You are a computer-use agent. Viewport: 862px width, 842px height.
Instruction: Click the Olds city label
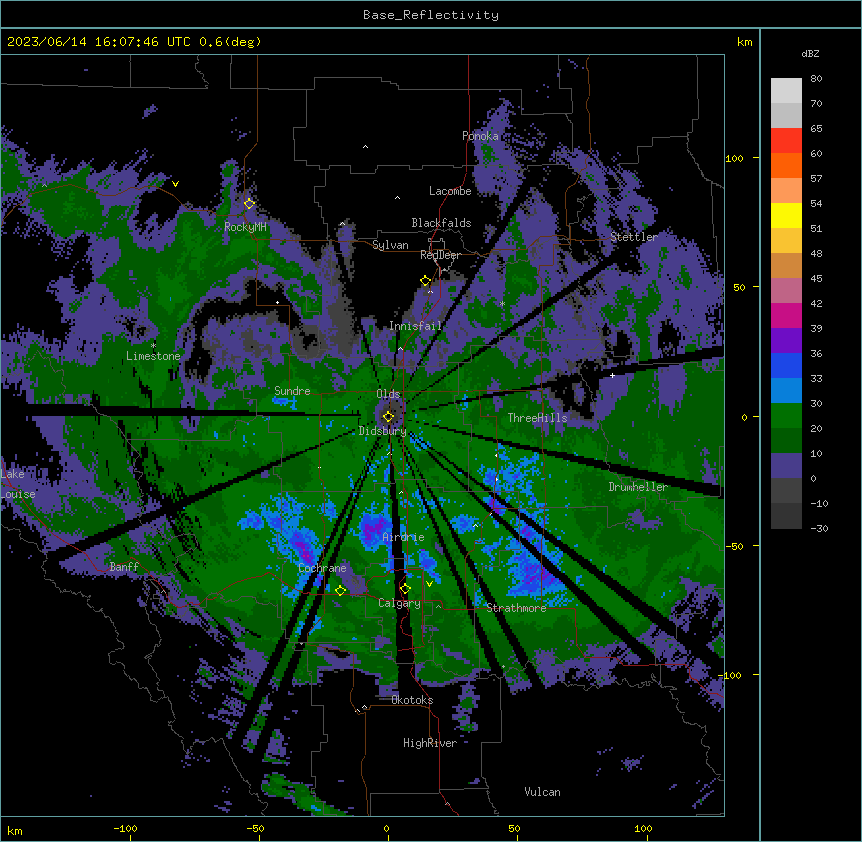tap(388, 394)
